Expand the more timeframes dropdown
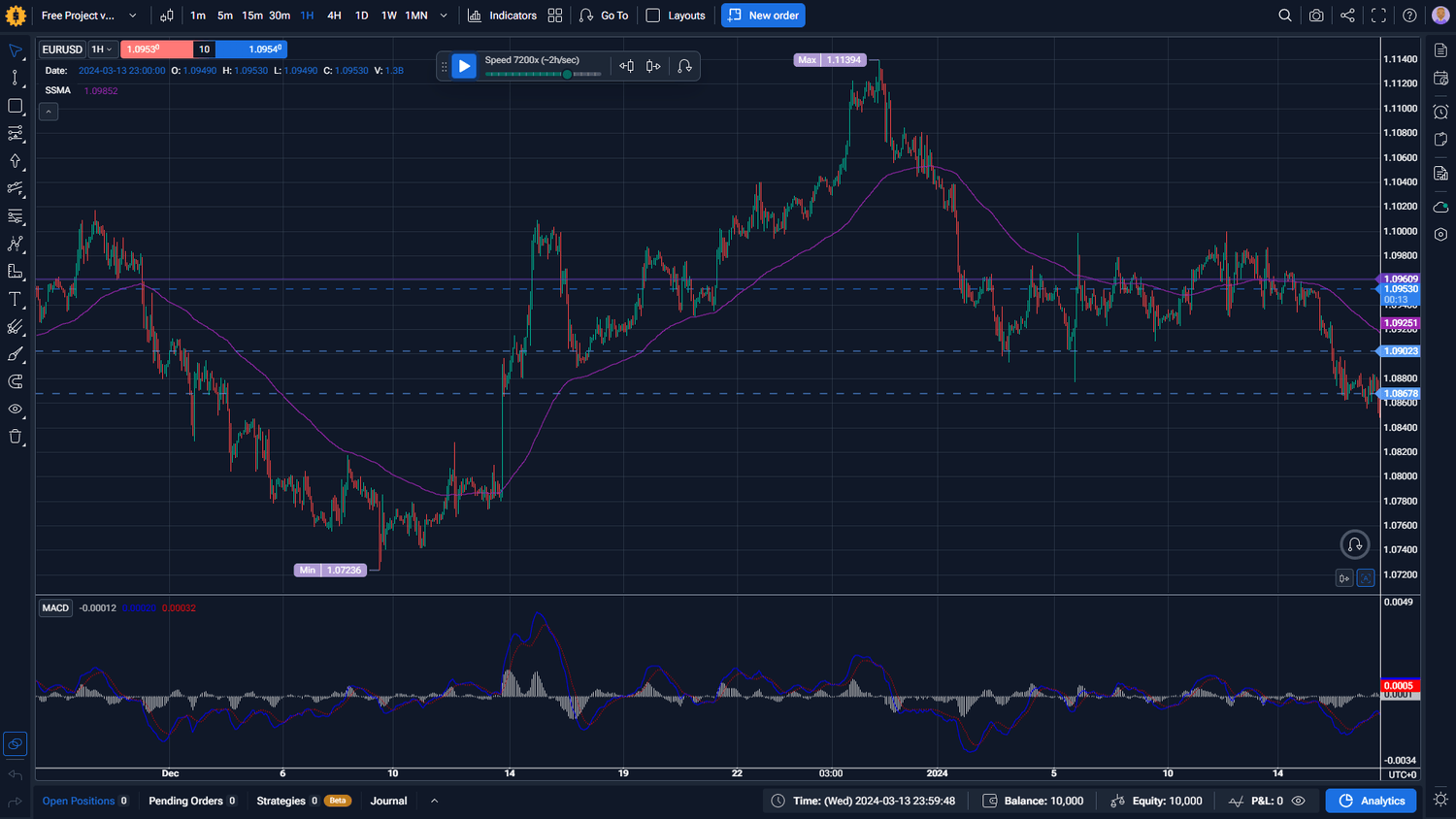This screenshot has width=1456, height=819. (x=444, y=16)
